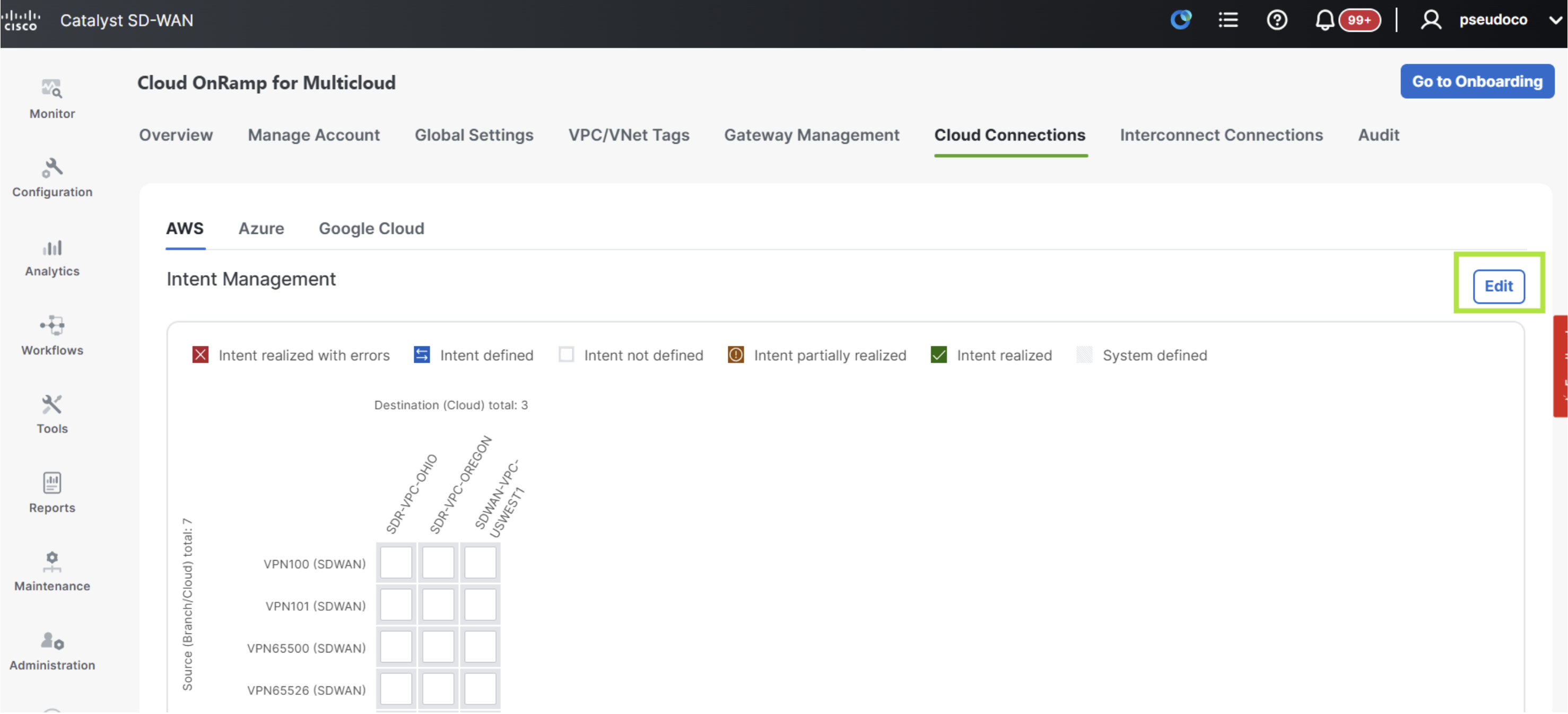Open the Analytics bar chart icon
This screenshot has width=1568, height=714.
click(52, 247)
